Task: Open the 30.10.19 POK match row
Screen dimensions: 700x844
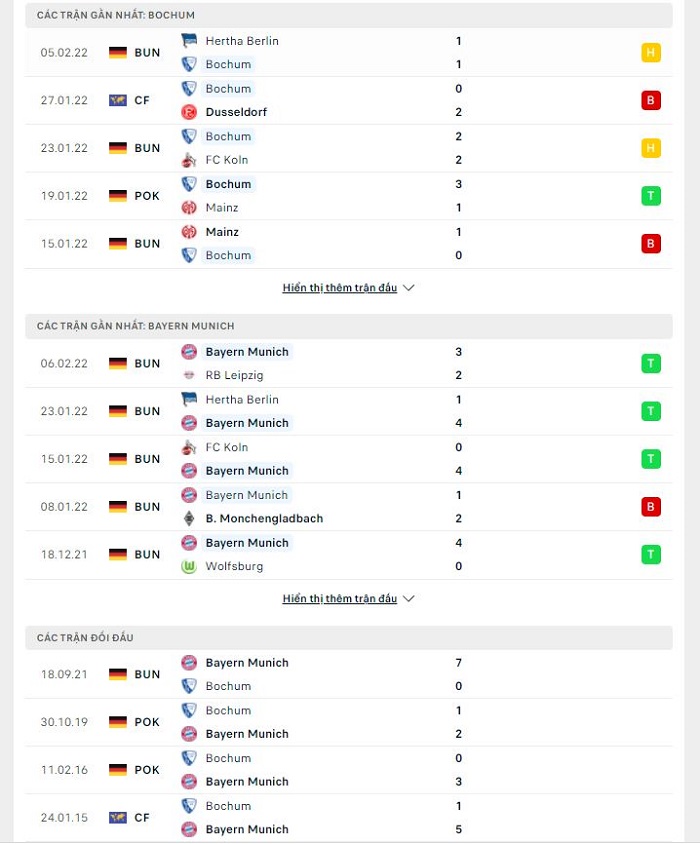Action: 349,722
